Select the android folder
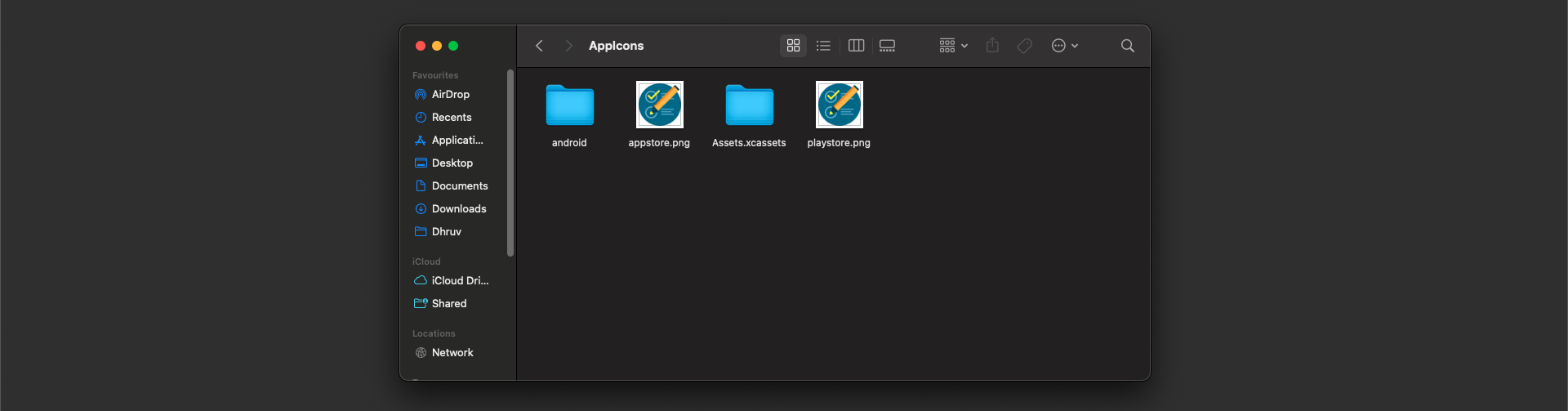This screenshot has width=1568, height=411. pos(569,105)
